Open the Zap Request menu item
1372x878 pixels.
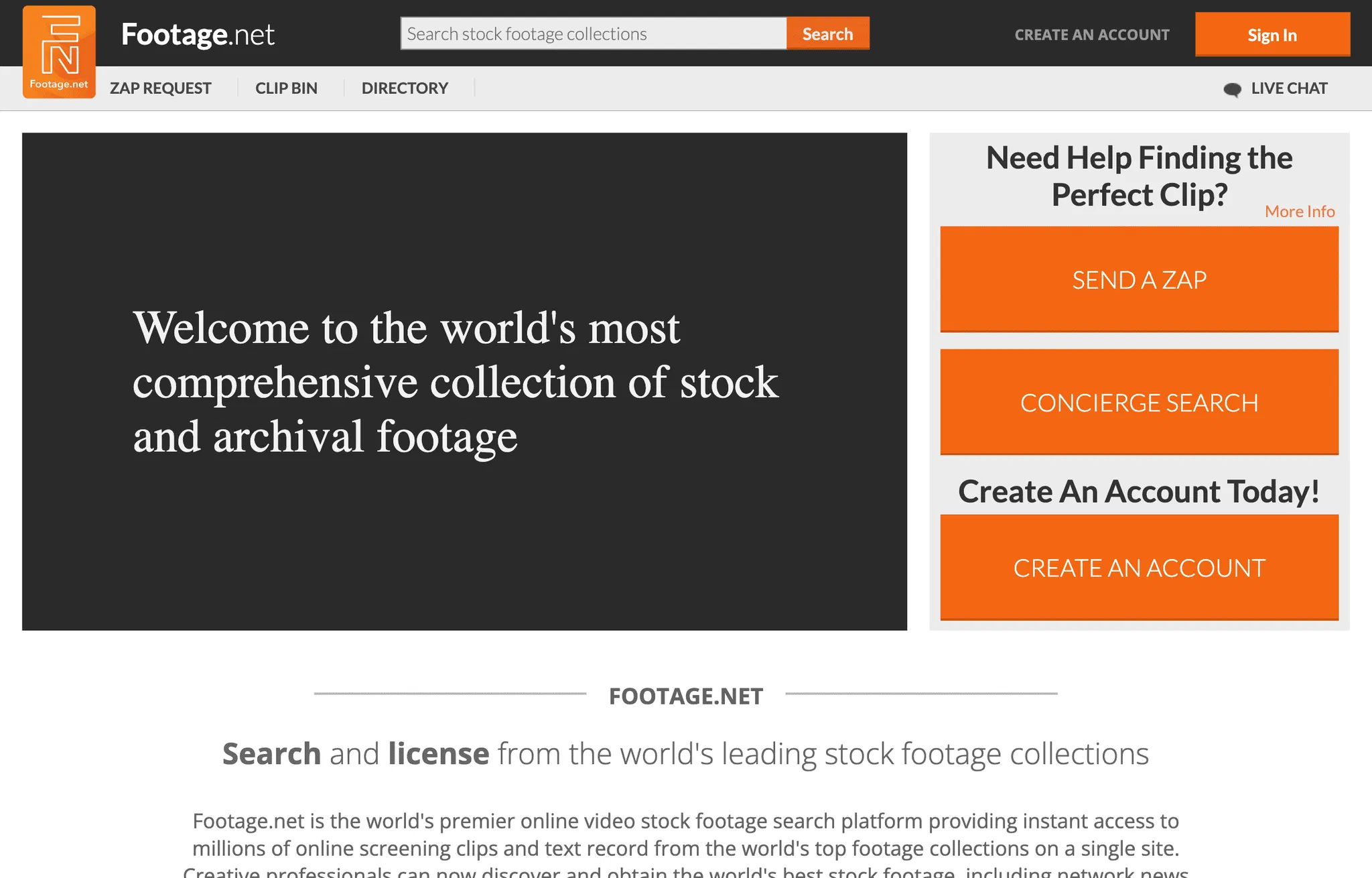pyautogui.click(x=161, y=88)
